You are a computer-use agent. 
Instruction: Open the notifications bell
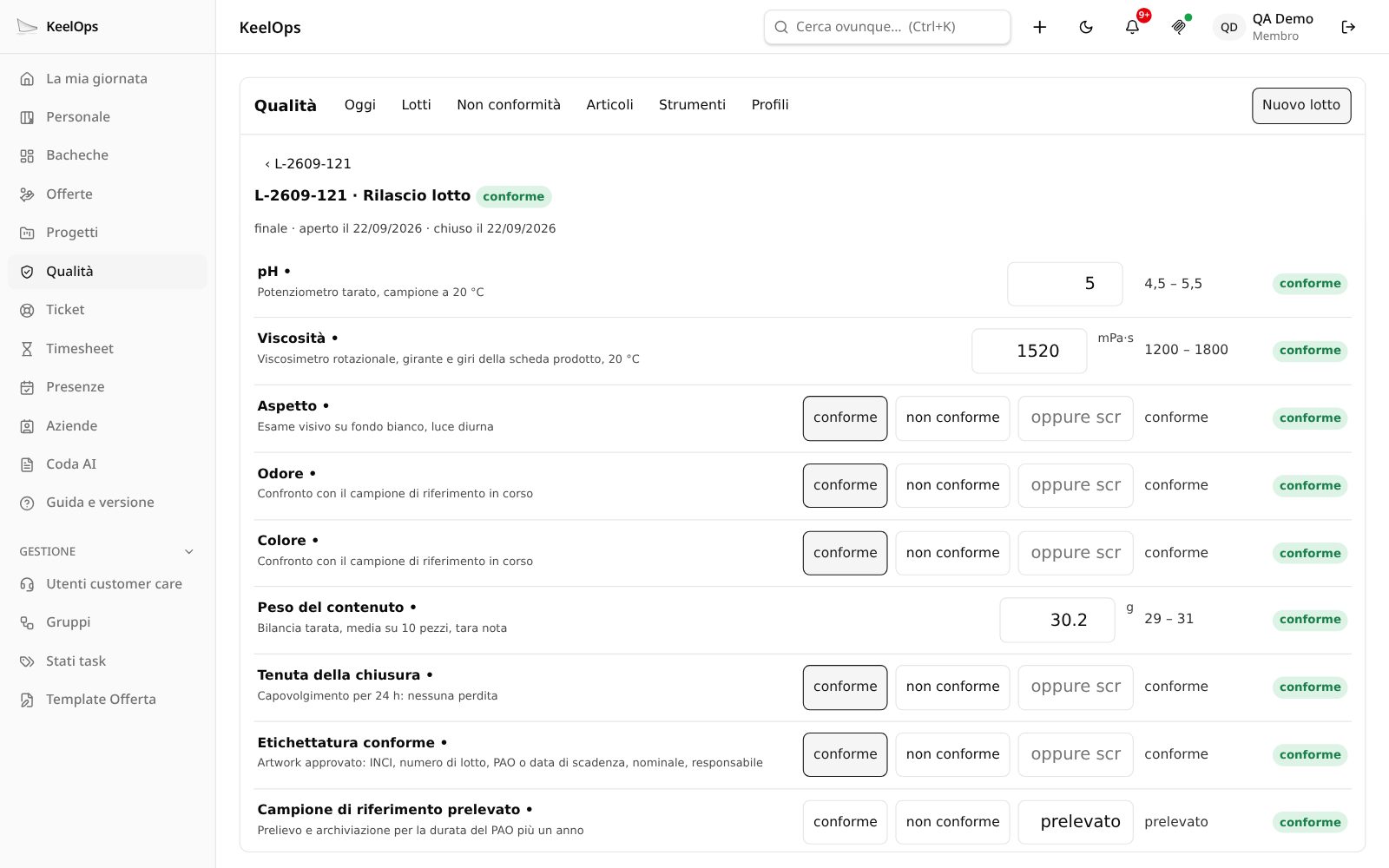click(x=1132, y=27)
